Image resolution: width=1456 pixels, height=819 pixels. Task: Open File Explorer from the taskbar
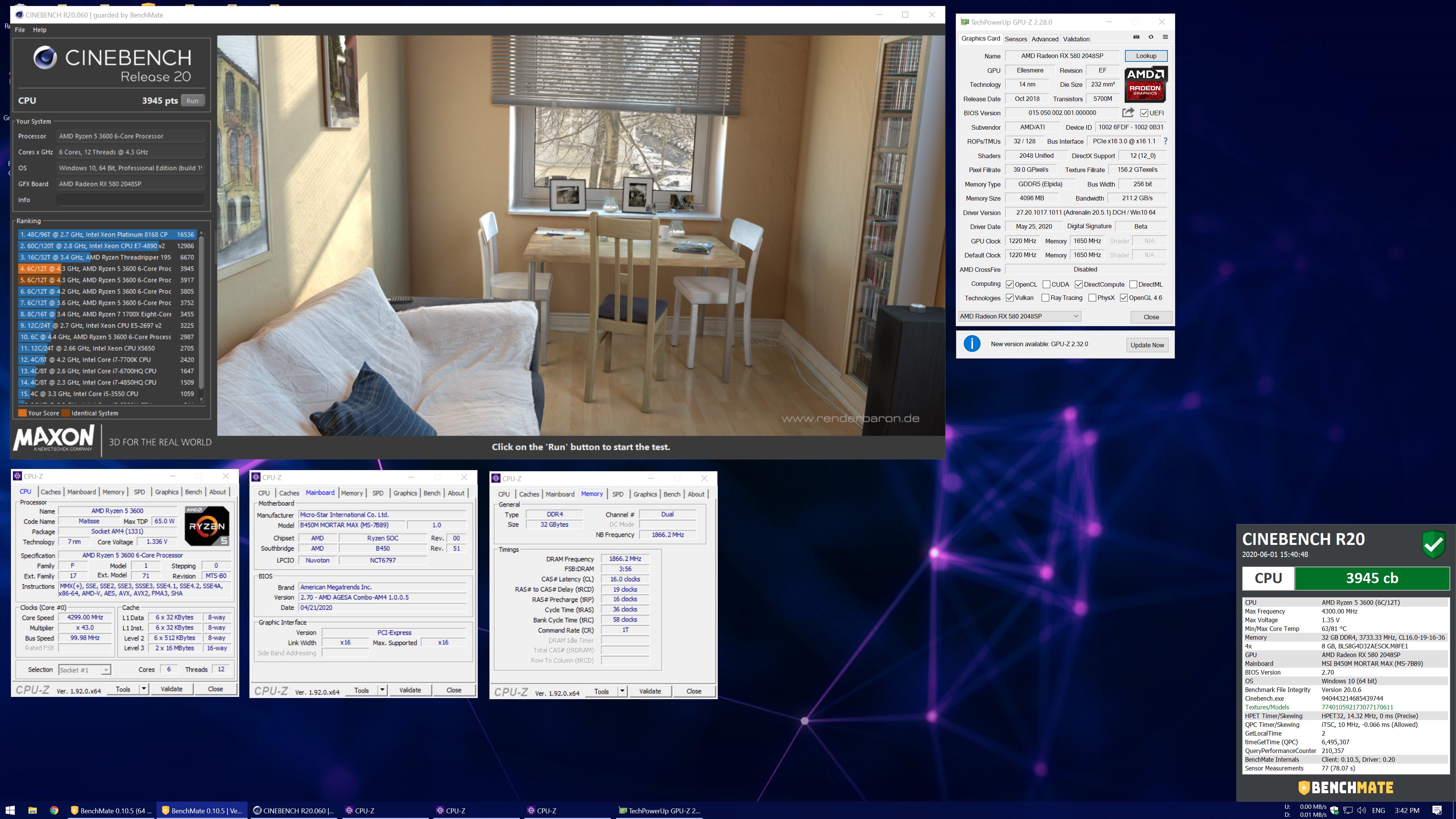coord(33,810)
